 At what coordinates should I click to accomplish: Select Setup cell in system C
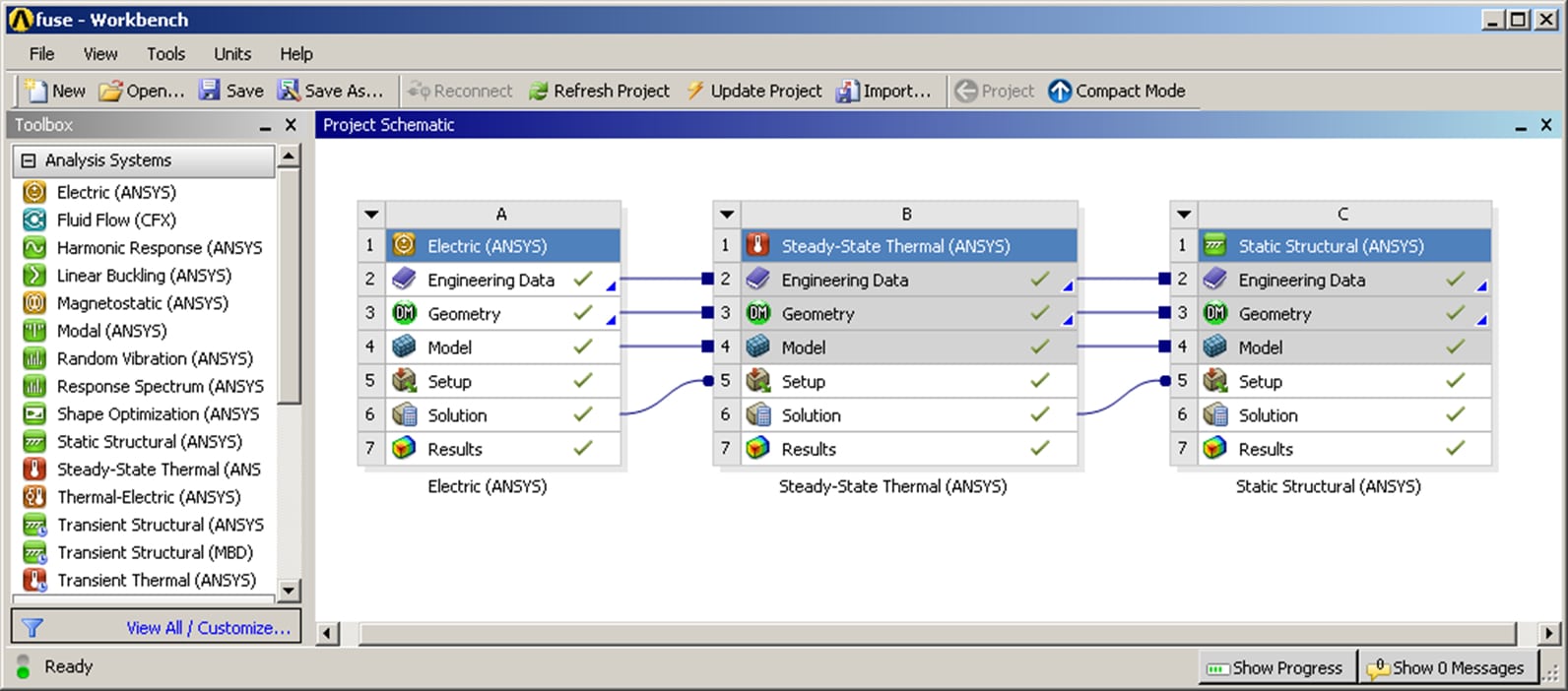pos(1343,381)
